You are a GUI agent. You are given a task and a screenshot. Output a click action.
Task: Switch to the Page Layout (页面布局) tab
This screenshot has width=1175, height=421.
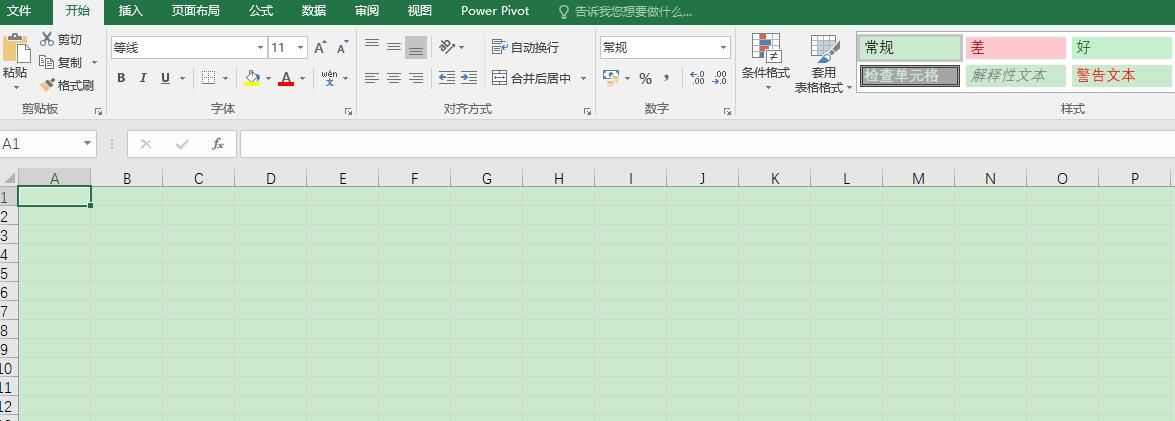(195, 11)
